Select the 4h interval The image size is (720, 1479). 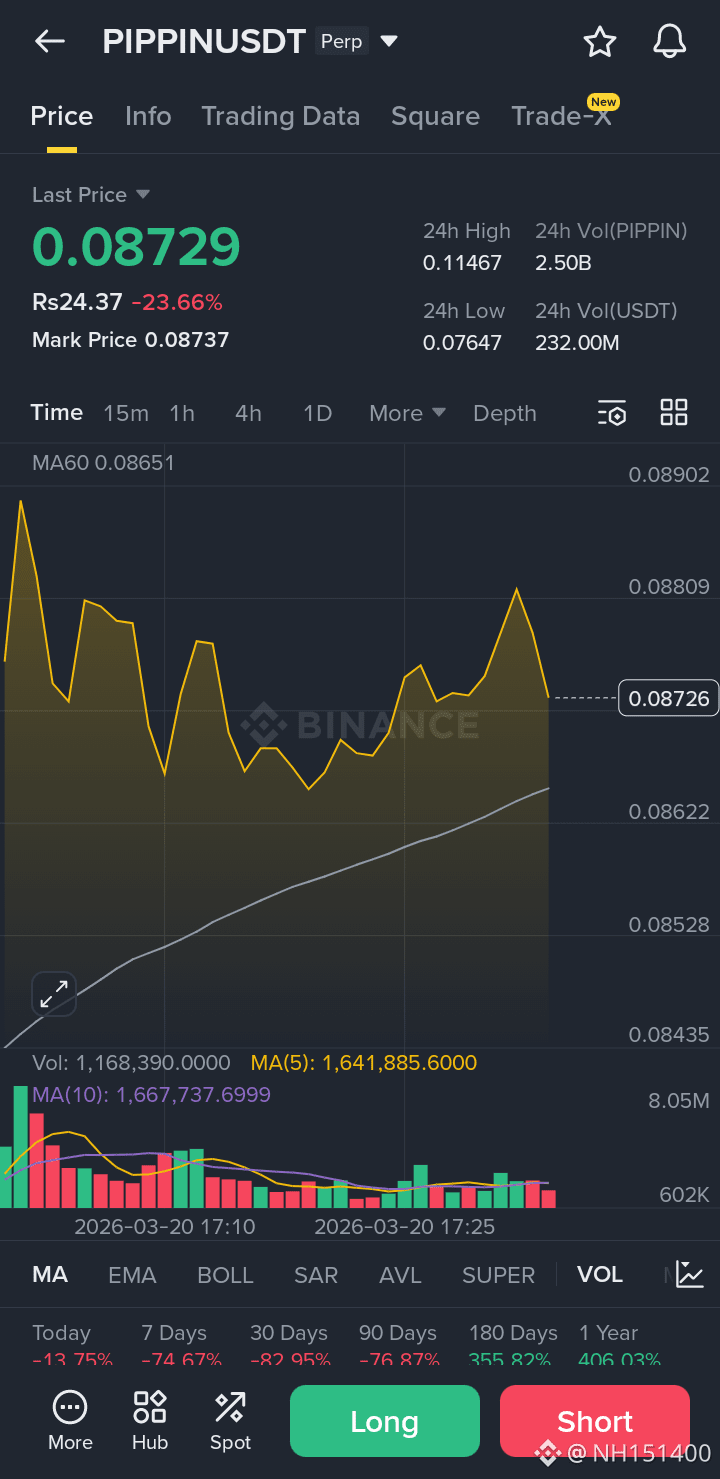pos(248,413)
